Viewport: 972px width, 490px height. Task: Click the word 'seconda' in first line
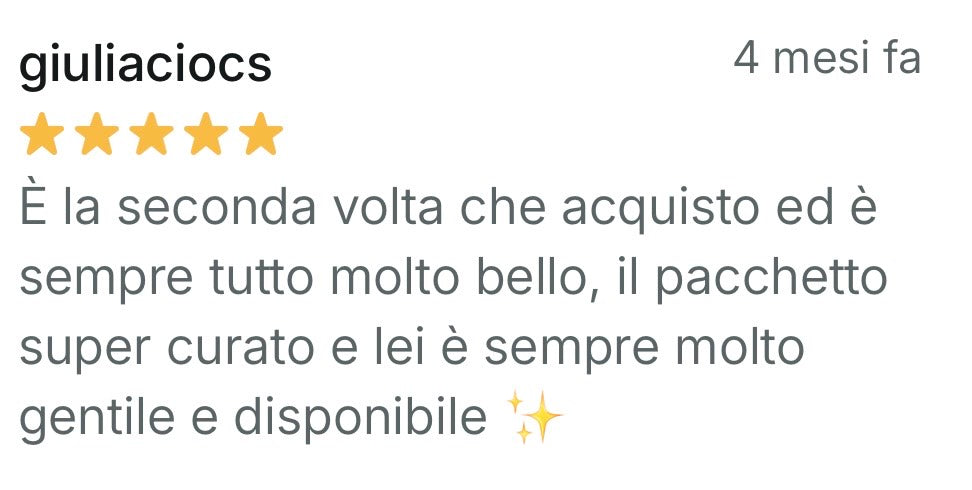pyautogui.click(x=217, y=208)
